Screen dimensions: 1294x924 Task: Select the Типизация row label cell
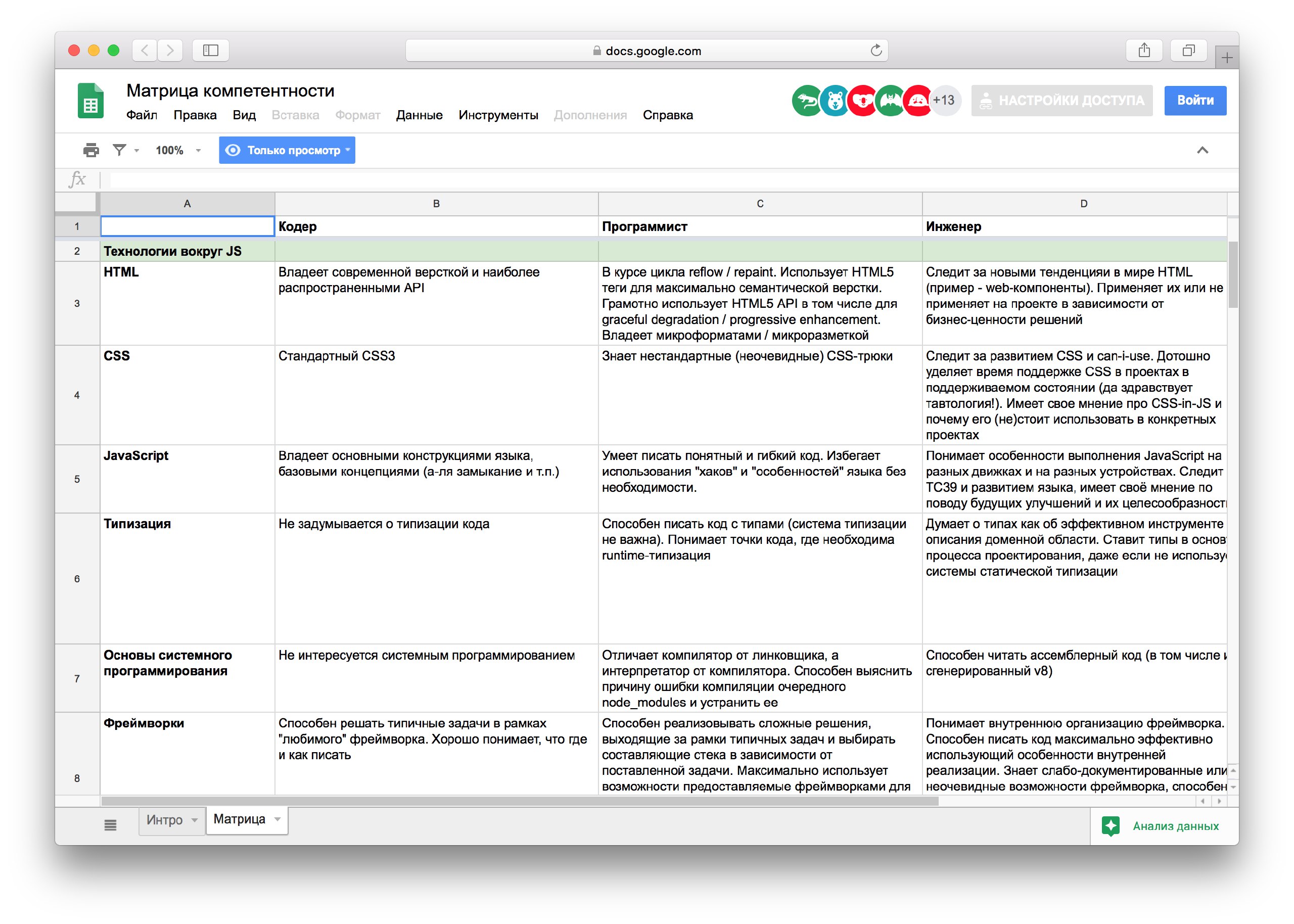(187, 579)
